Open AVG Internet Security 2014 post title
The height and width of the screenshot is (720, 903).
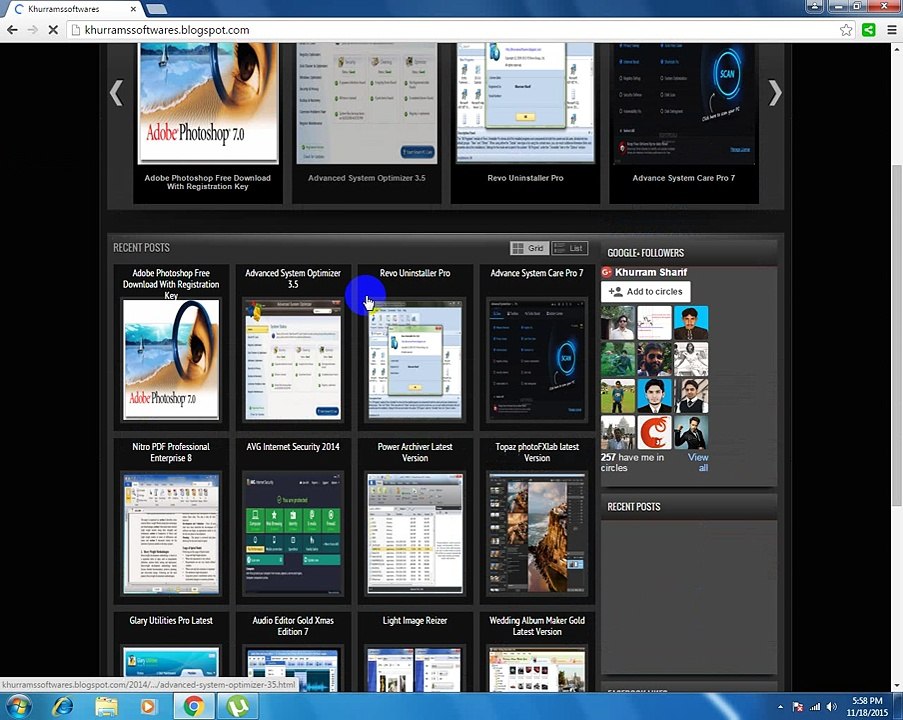point(293,446)
